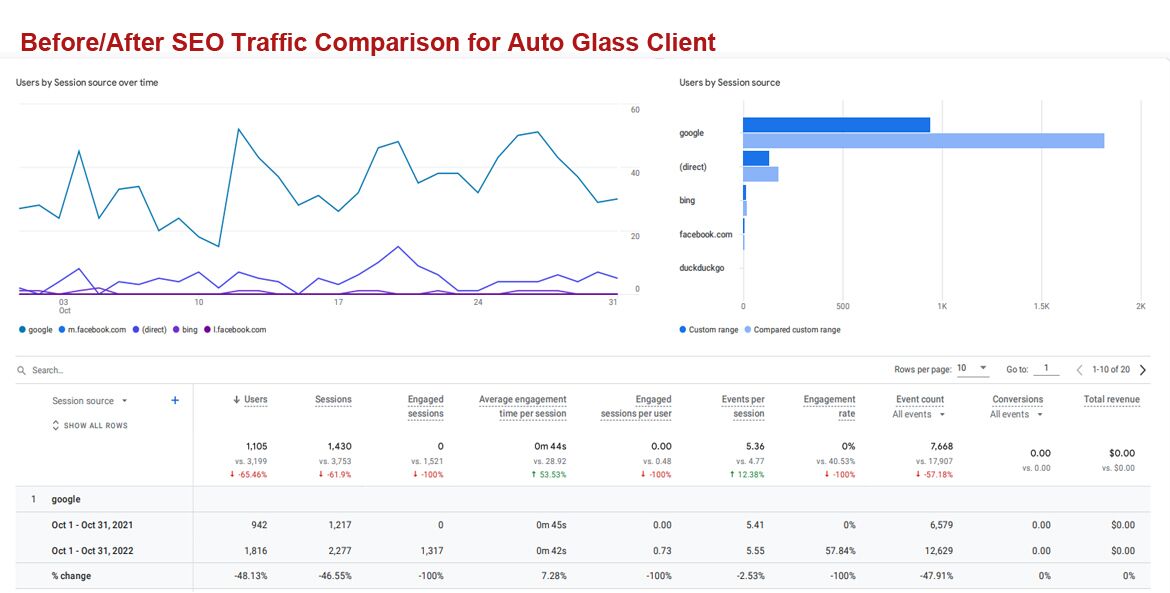Click the down-arrow sort icon beside Users
The height and width of the screenshot is (593, 1170).
(x=237, y=400)
